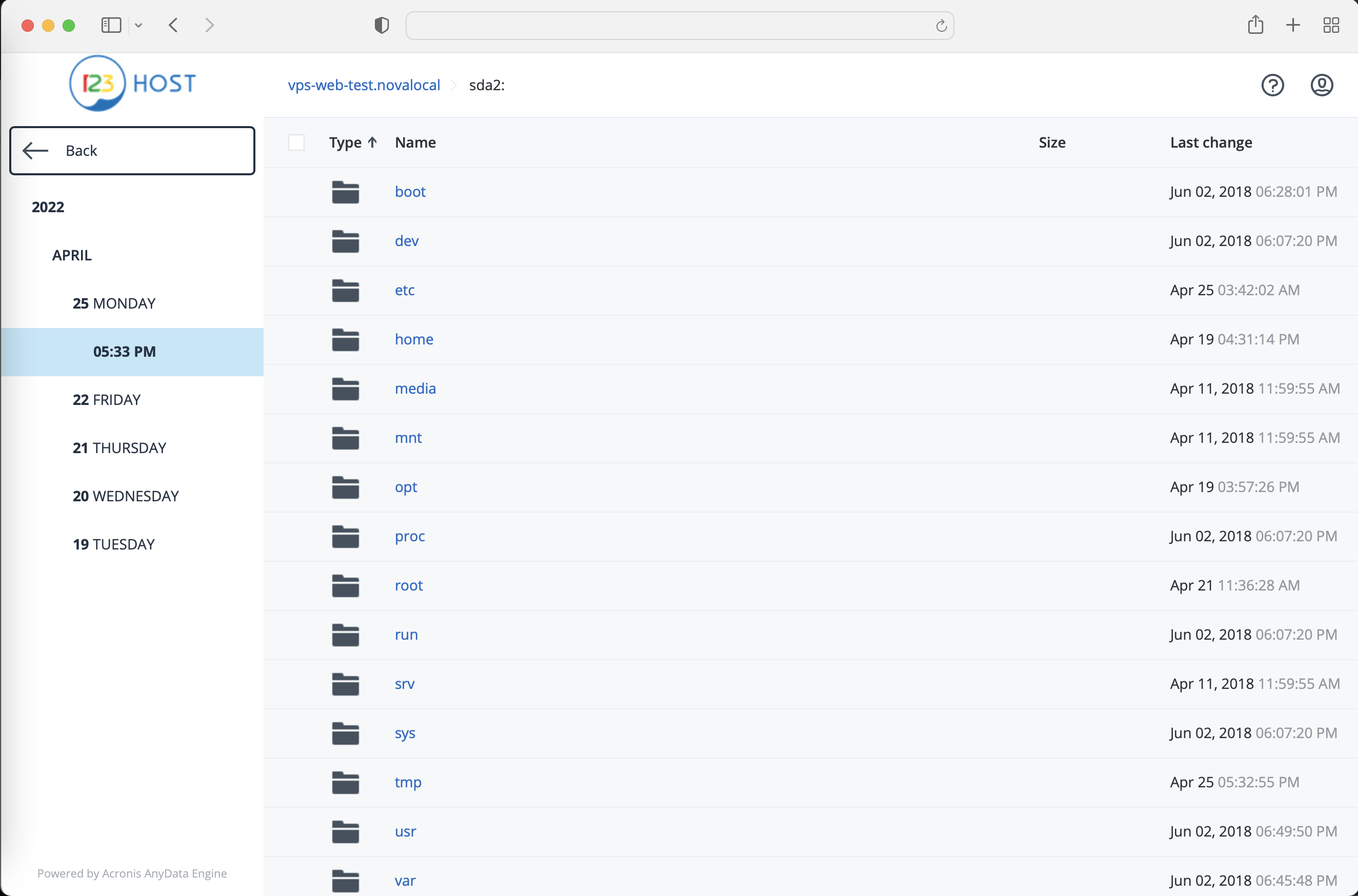Expand the 22 FRIDAY backup date

point(106,399)
